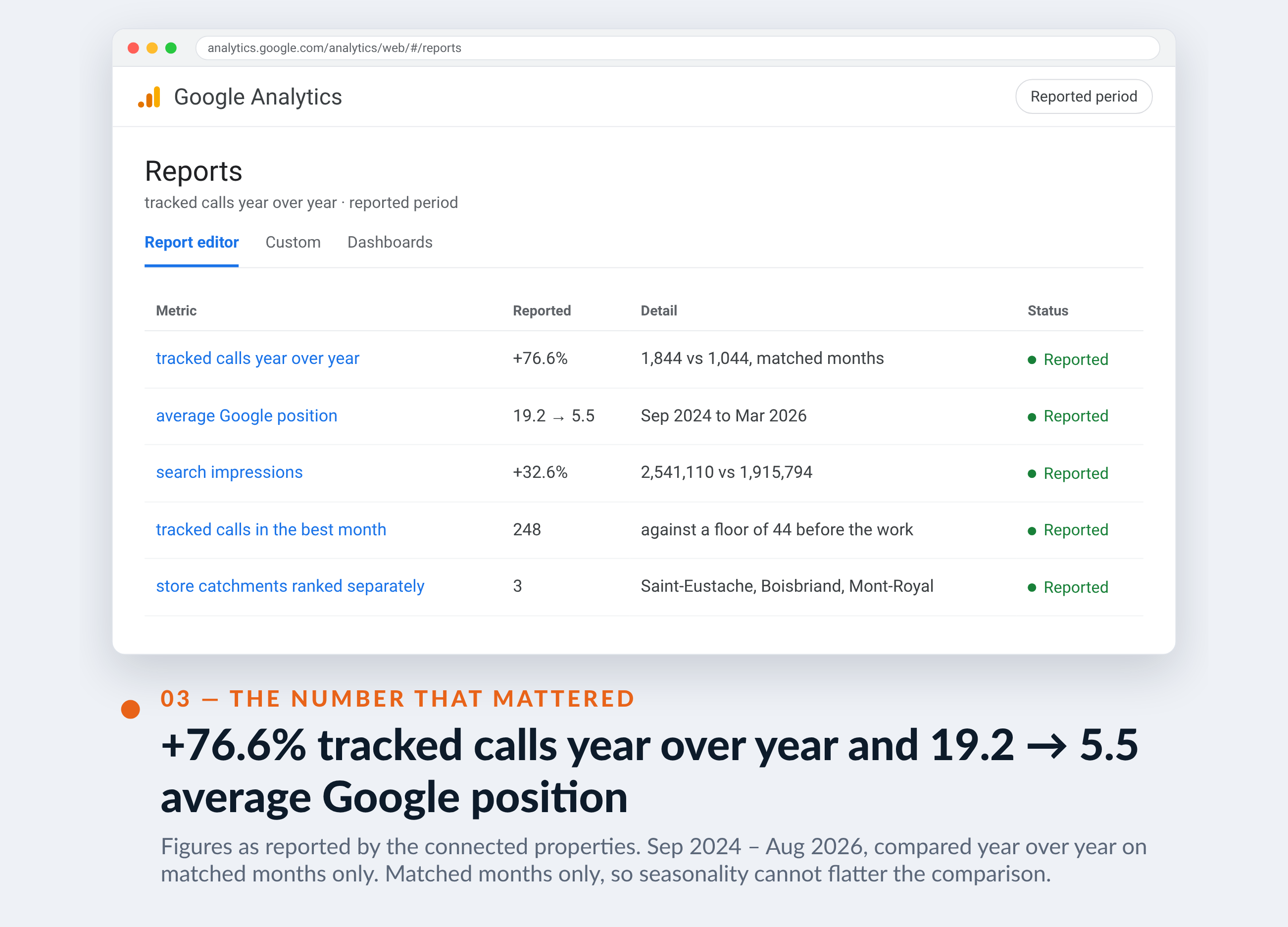Select the reported value 3 for store catchments
This screenshot has height=927, width=1288.
[517, 586]
